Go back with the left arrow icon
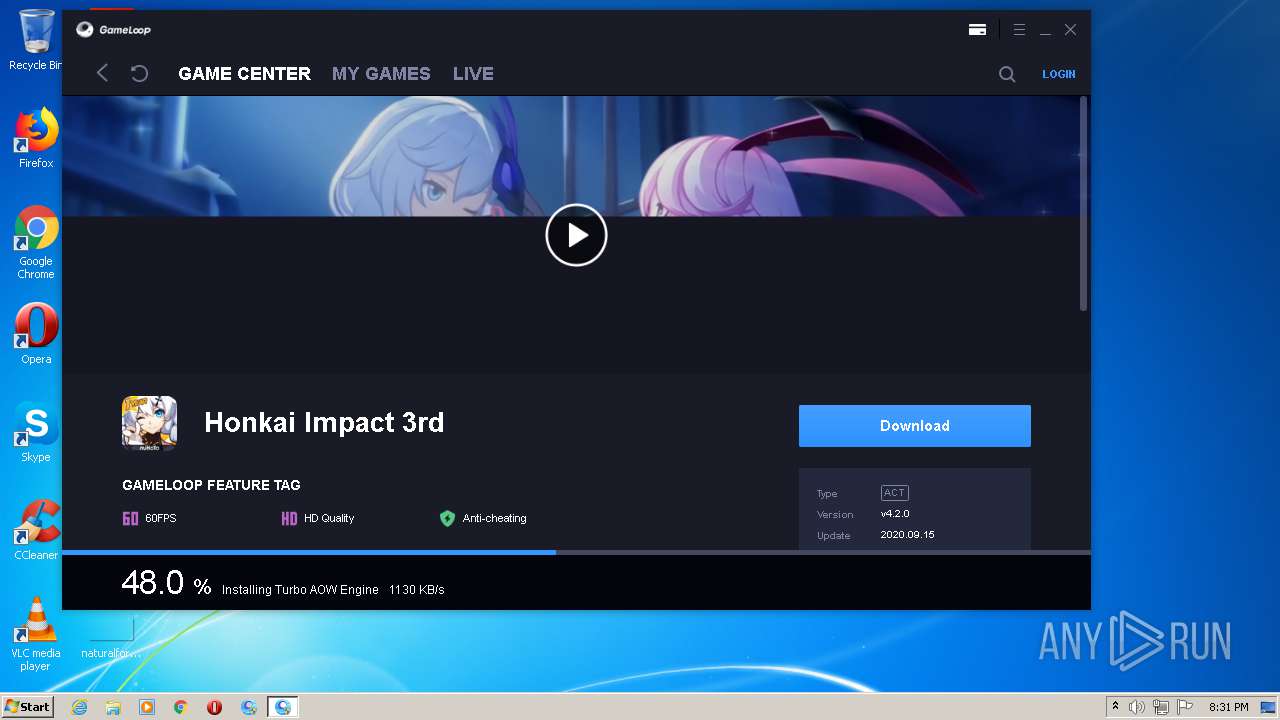Viewport: 1280px width, 720px height. pyautogui.click(x=102, y=73)
